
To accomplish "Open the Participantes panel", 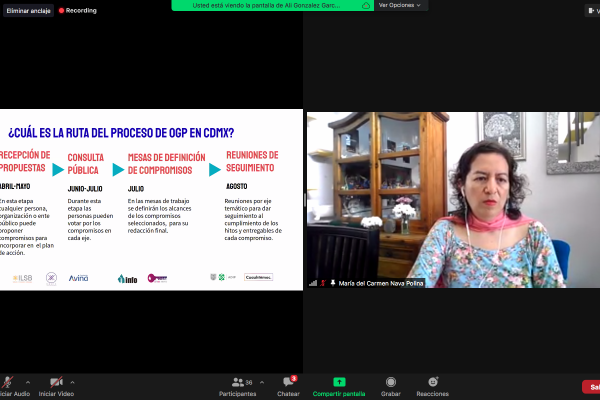I will click(x=238, y=387).
